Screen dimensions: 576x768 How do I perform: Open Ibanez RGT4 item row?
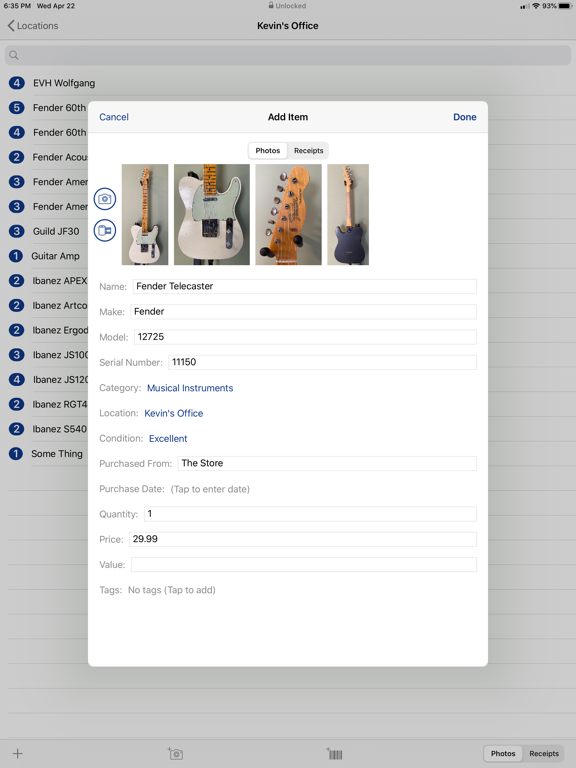[x=44, y=404]
